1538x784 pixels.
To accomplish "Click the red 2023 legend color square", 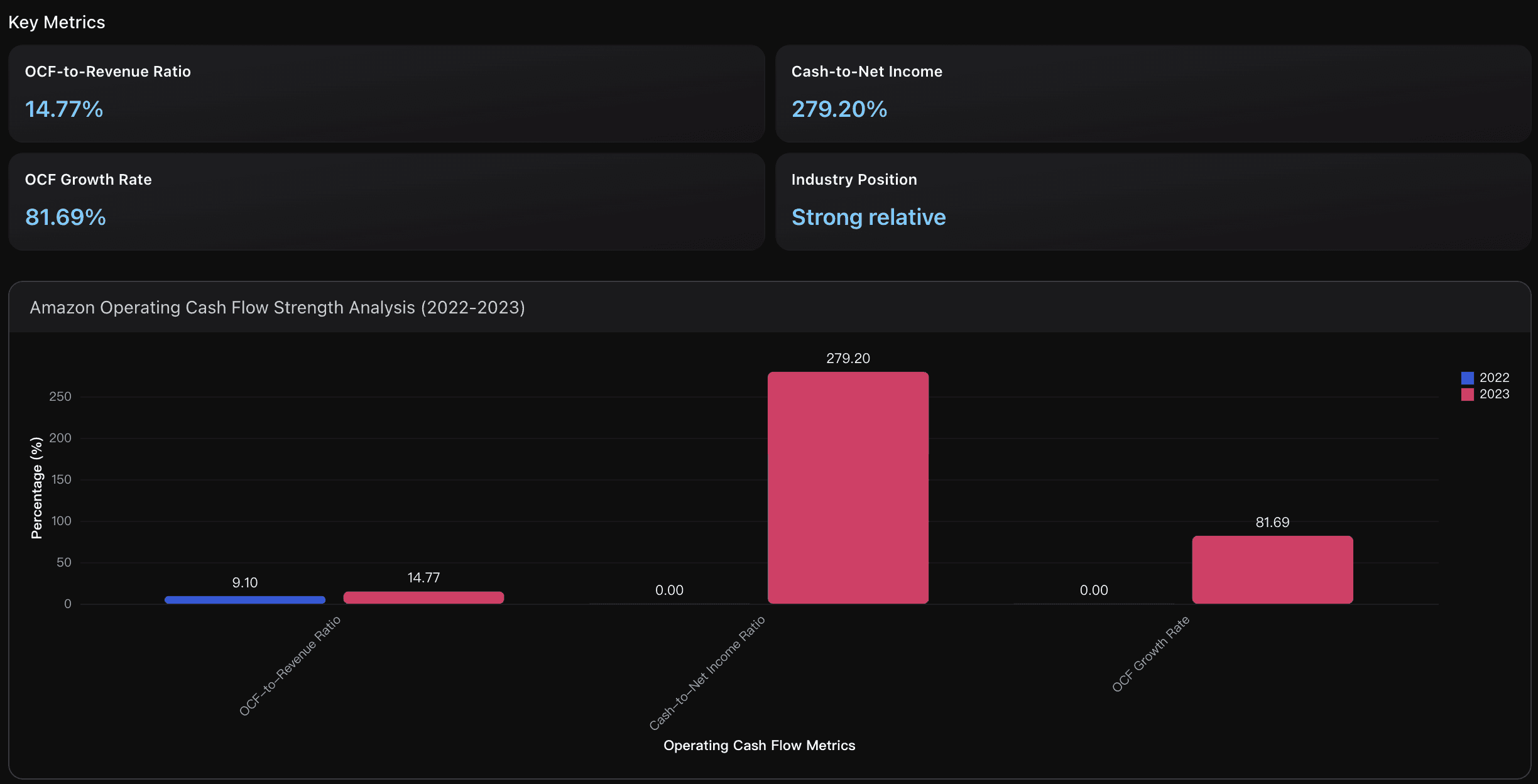I will pyautogui.click(x=1467, y=394).
